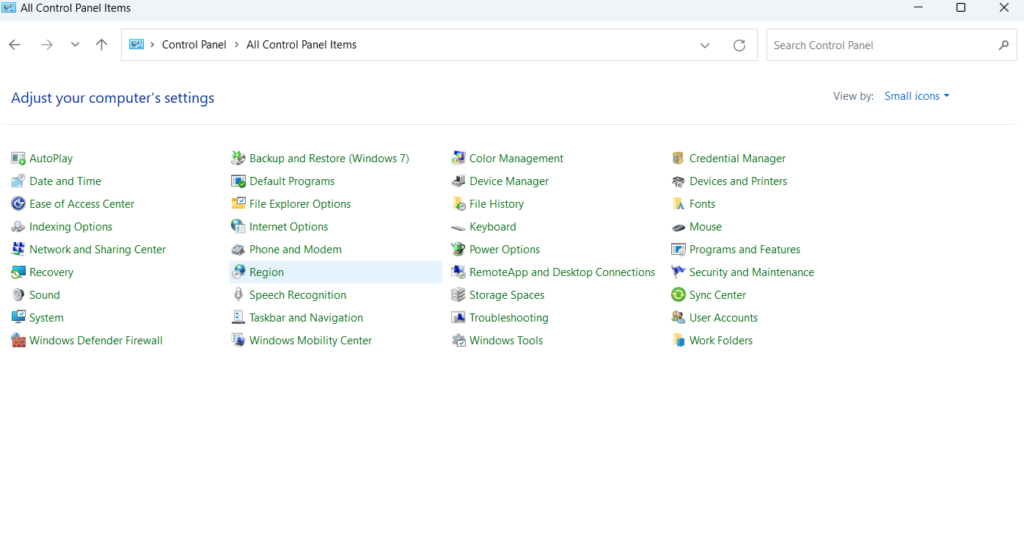
Task: Click the Windows Defender Firewall brick icon
Action: pyautogui.click(x=18, y=340)
